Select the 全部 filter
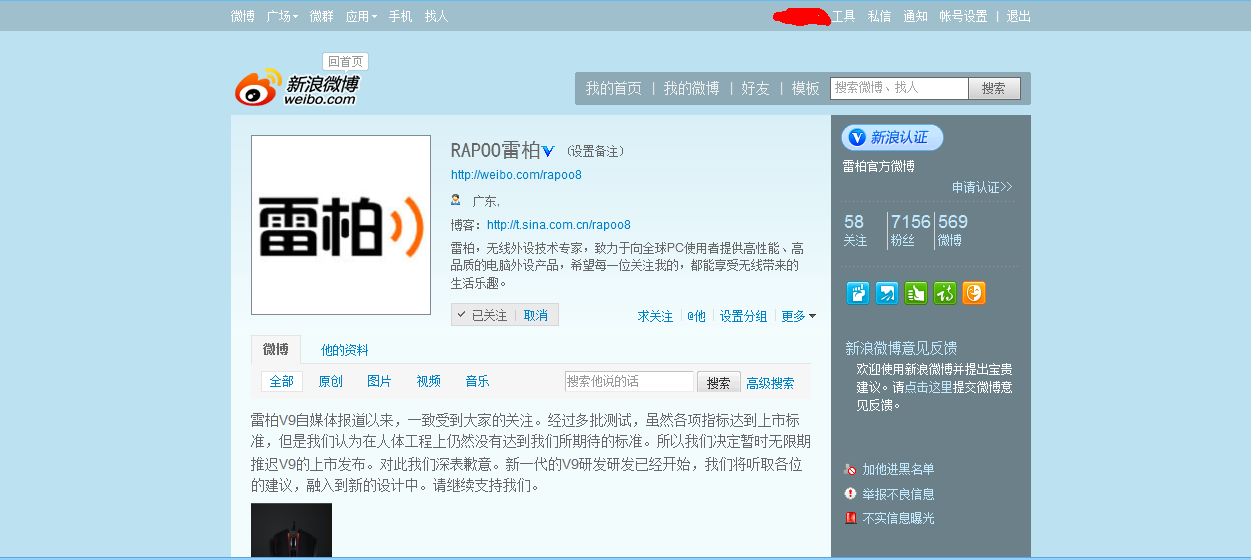Screen dimensions: 1251x560 (282, 381)
